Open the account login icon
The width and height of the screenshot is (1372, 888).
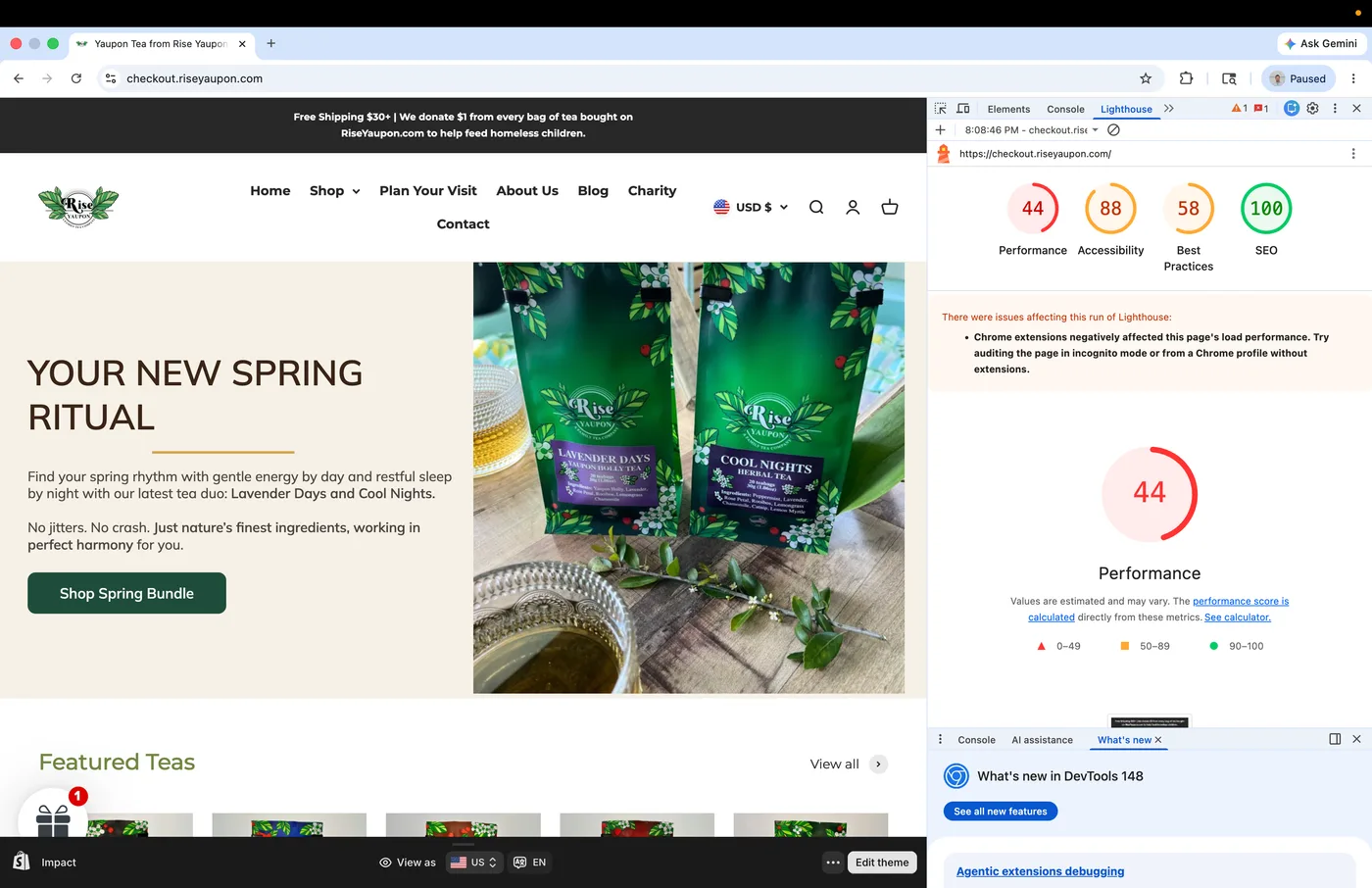[853, 207]
